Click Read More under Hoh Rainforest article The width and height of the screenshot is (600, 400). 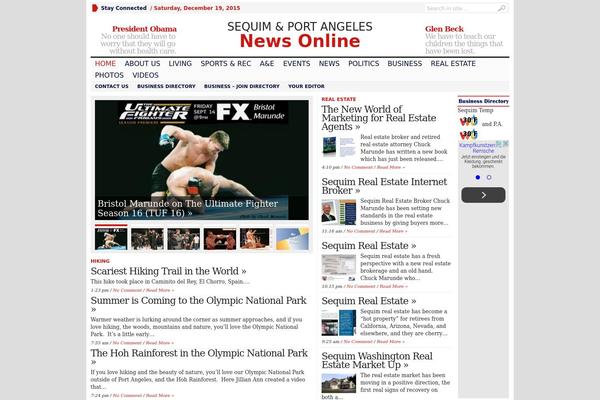(x=160, y=395)
